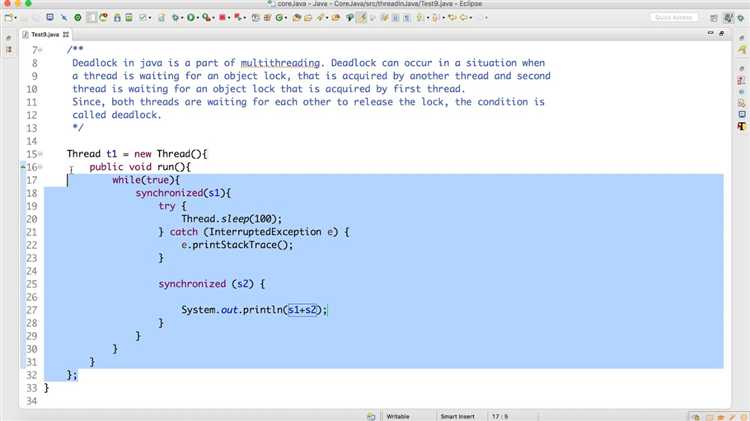Collapse the Javadoc fold marker at line 7
750x421 pixels.
[x=41, y=50]
